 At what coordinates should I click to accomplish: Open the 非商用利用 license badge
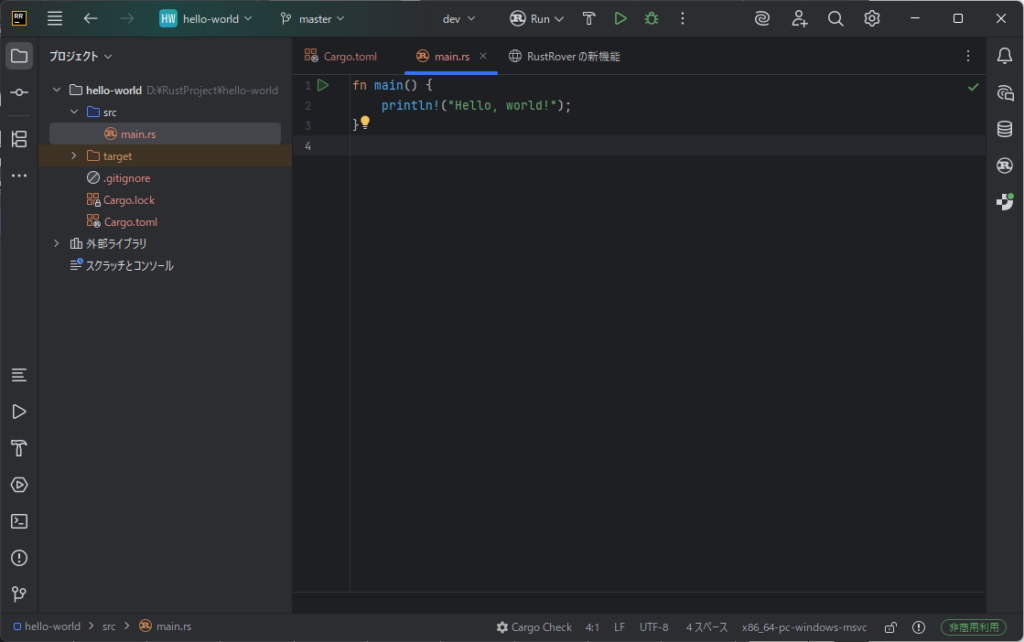click(x=973, y=628)
